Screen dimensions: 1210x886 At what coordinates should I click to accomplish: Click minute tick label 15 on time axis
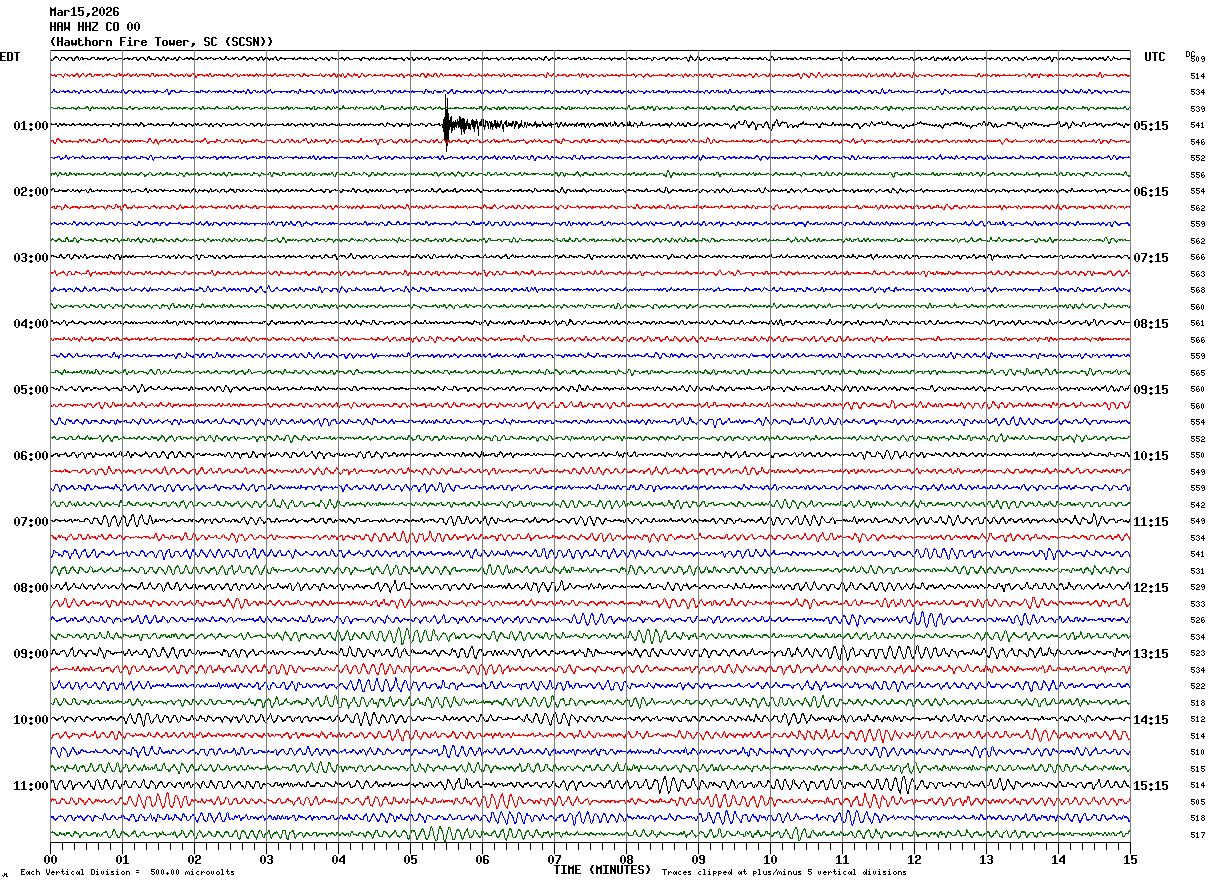click(x=1130, y=859)
